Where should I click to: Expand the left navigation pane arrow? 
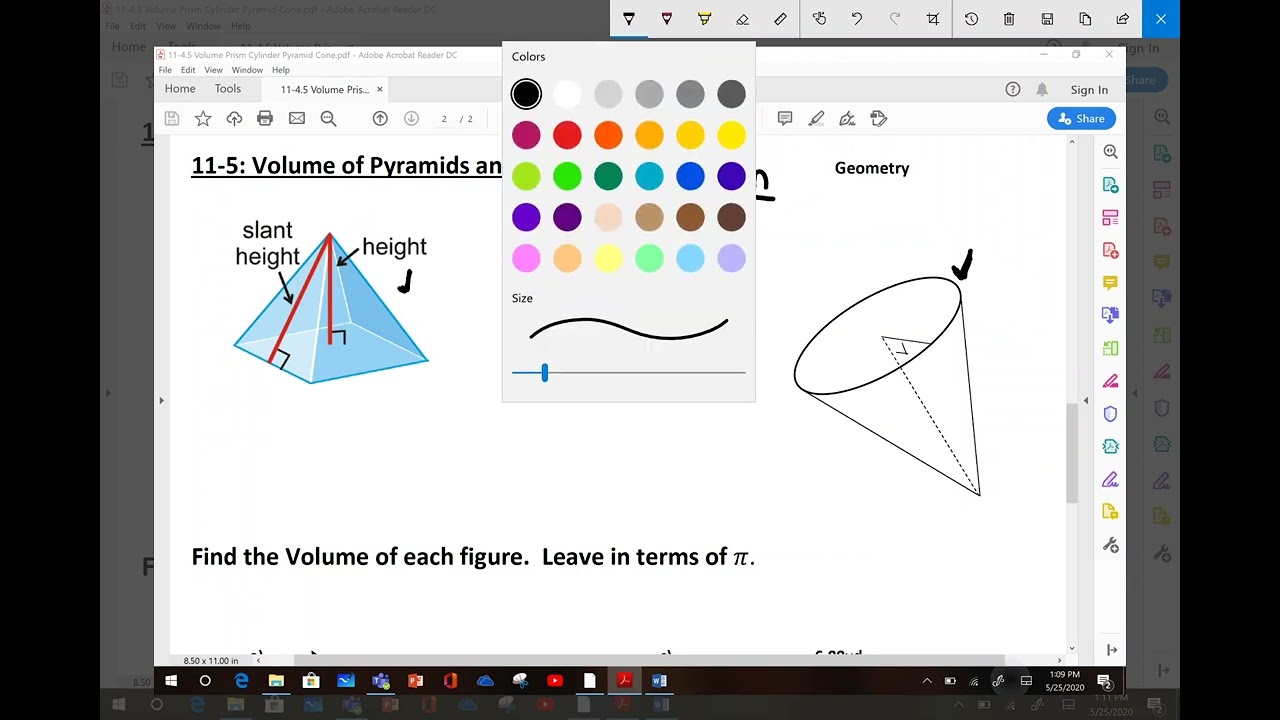[161, 400]
